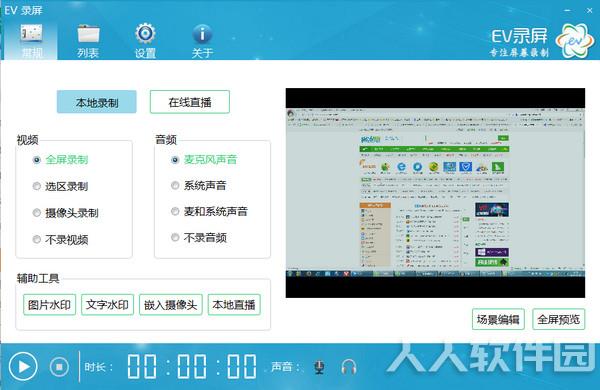The width and height of the screenshot is (600, 390).
Task: Select 选区录制 radio option
Action: 60,186
